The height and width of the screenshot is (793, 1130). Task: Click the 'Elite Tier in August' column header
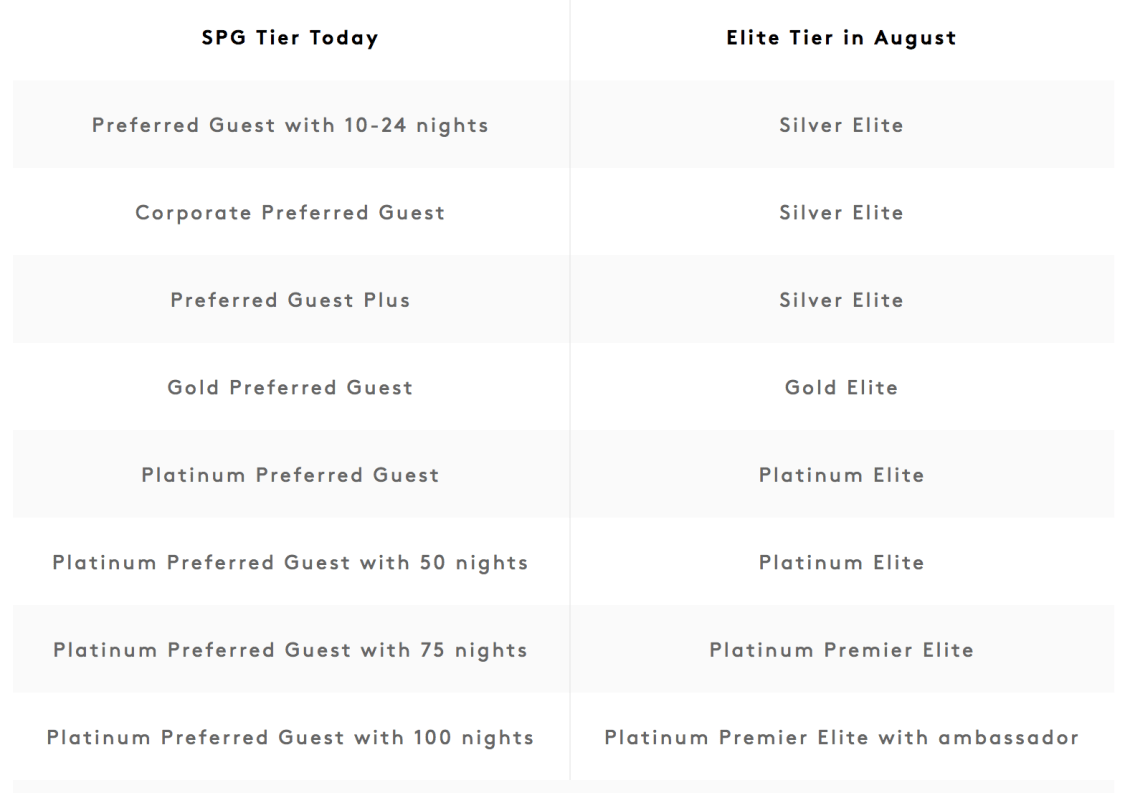click(841, 38)
